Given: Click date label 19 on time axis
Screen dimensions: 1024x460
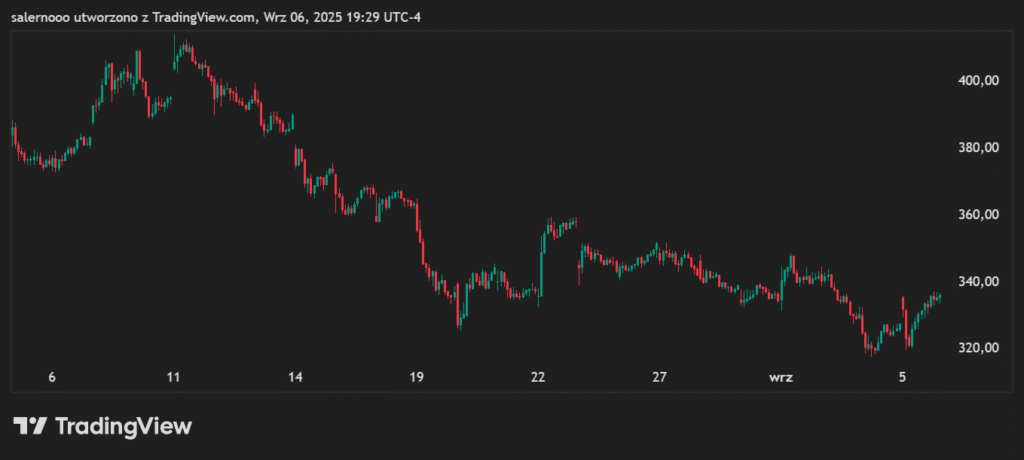Looking at the screenshot, I should (x=416, y=377).
